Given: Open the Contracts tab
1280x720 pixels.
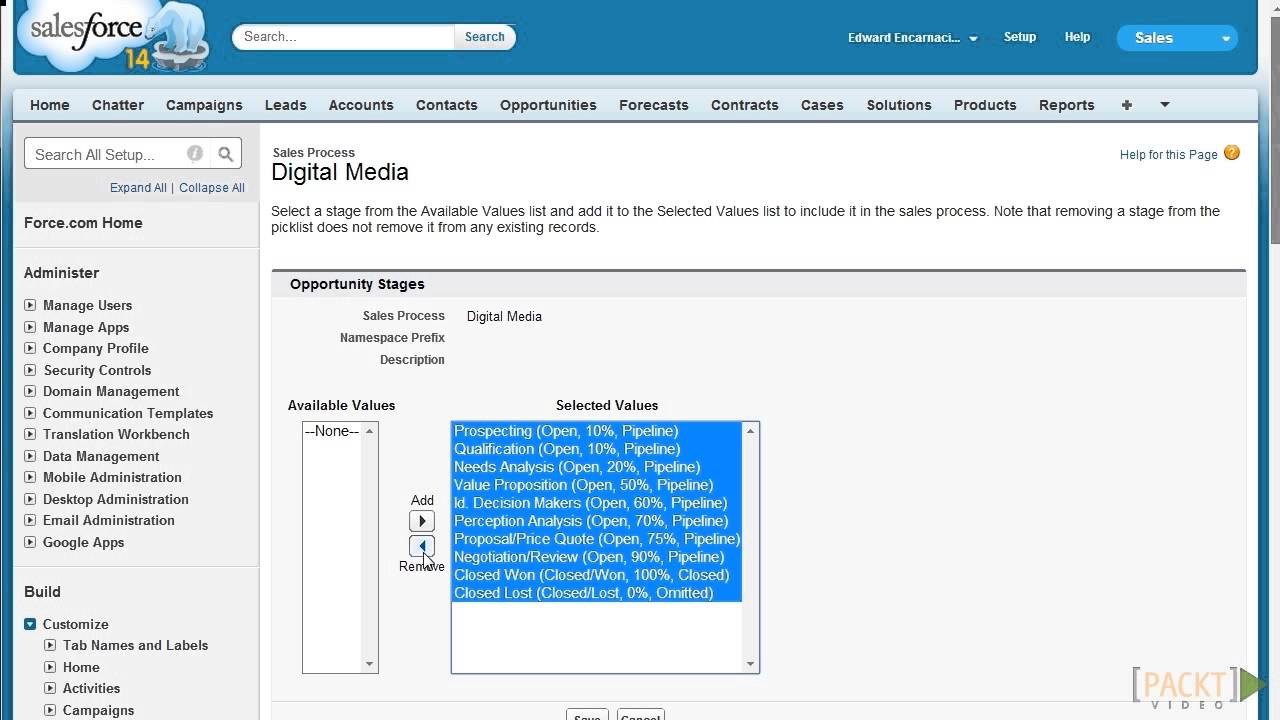Looking at the screenshot, I should 745,105.
